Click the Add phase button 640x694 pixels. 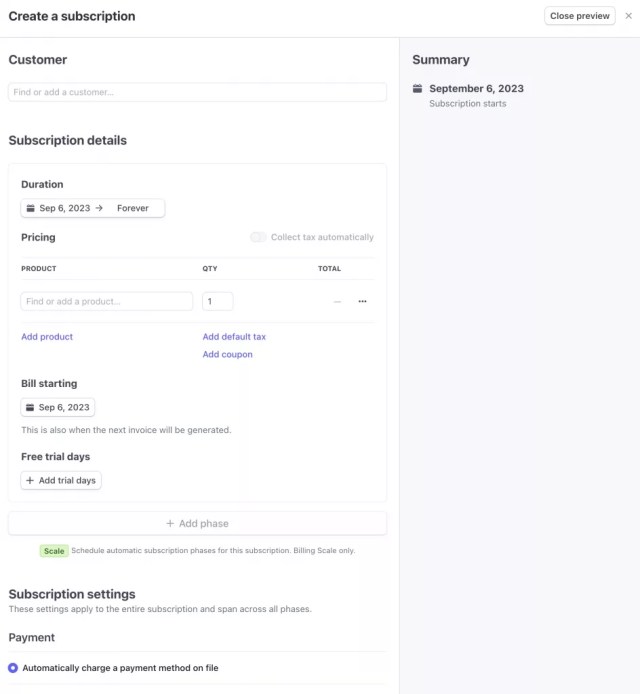click(197, 524)
